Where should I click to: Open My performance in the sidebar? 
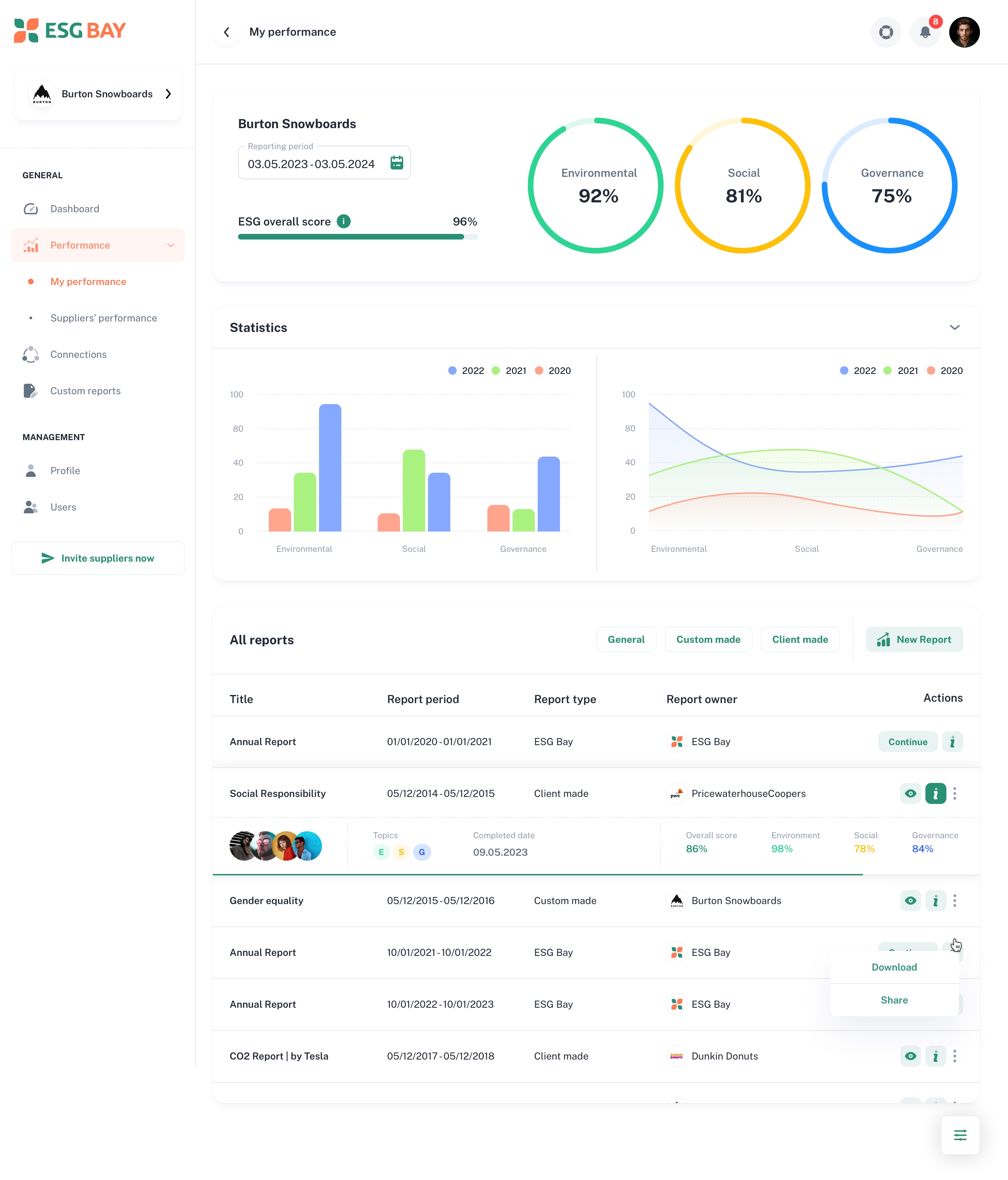[88, 281]
